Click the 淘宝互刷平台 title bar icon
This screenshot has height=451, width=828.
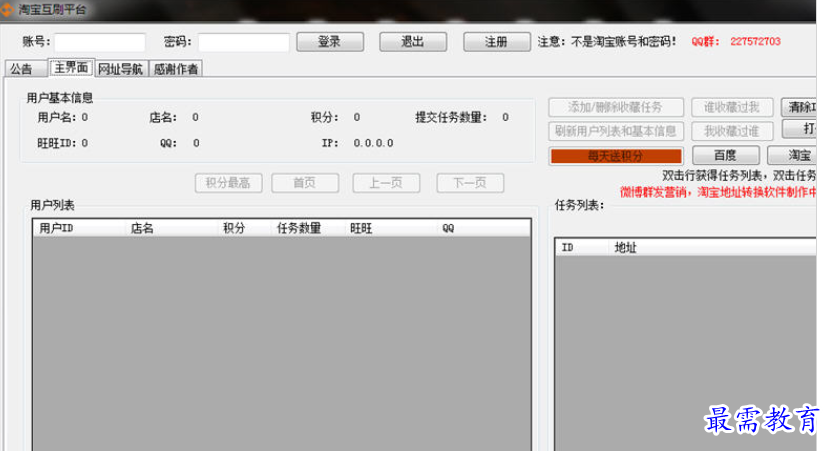point(6,10)
